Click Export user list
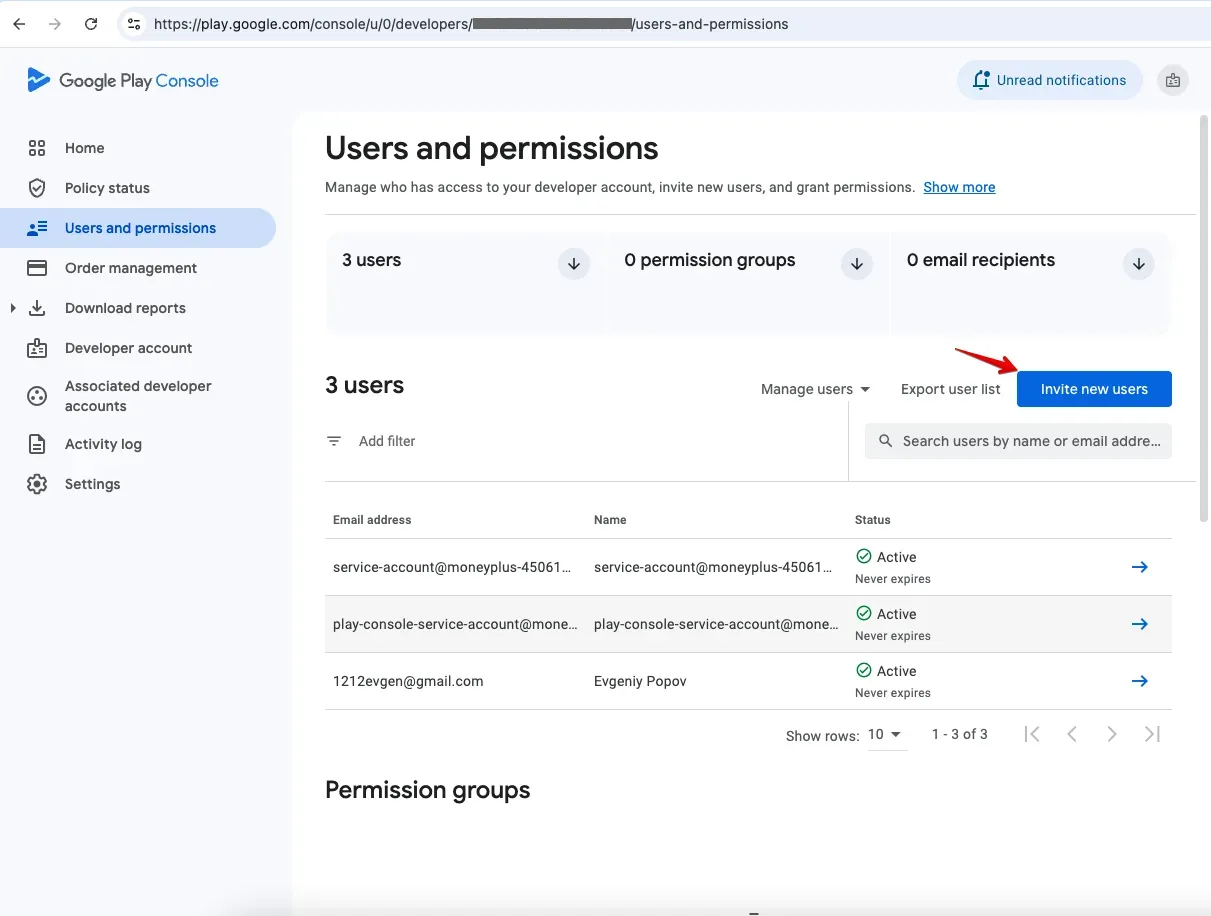The height and width of the screenshot is (916, 1211). pyautogui.click(x=950, y=389)
